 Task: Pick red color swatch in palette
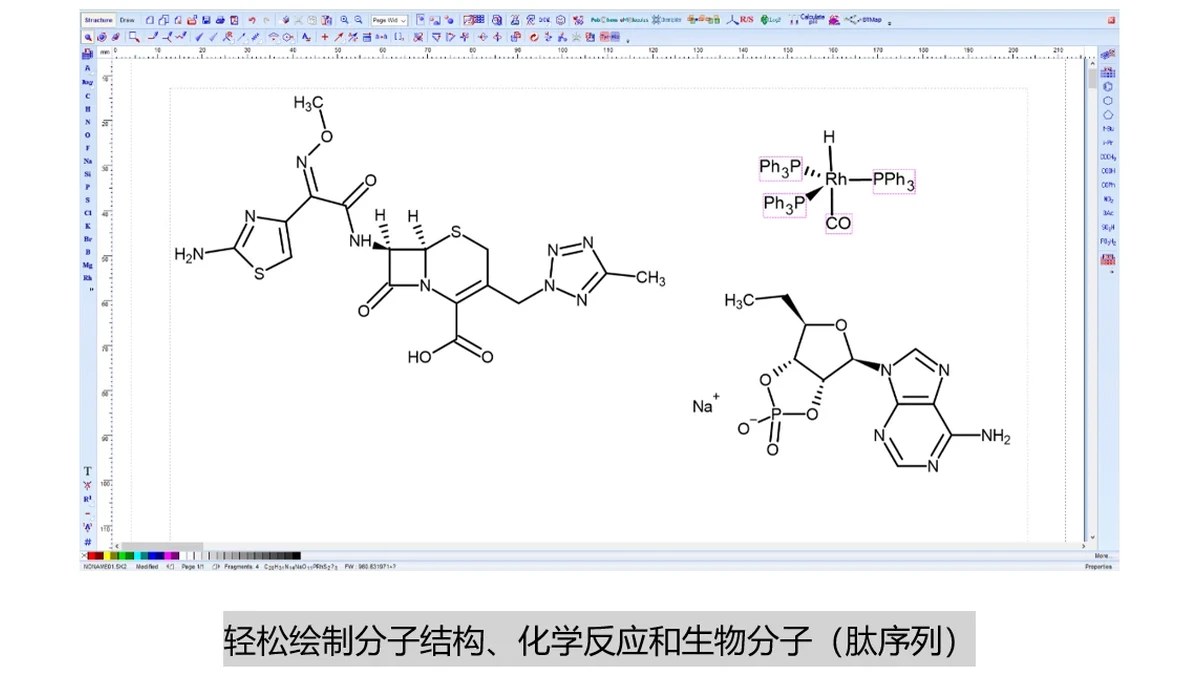pos(91,556)
